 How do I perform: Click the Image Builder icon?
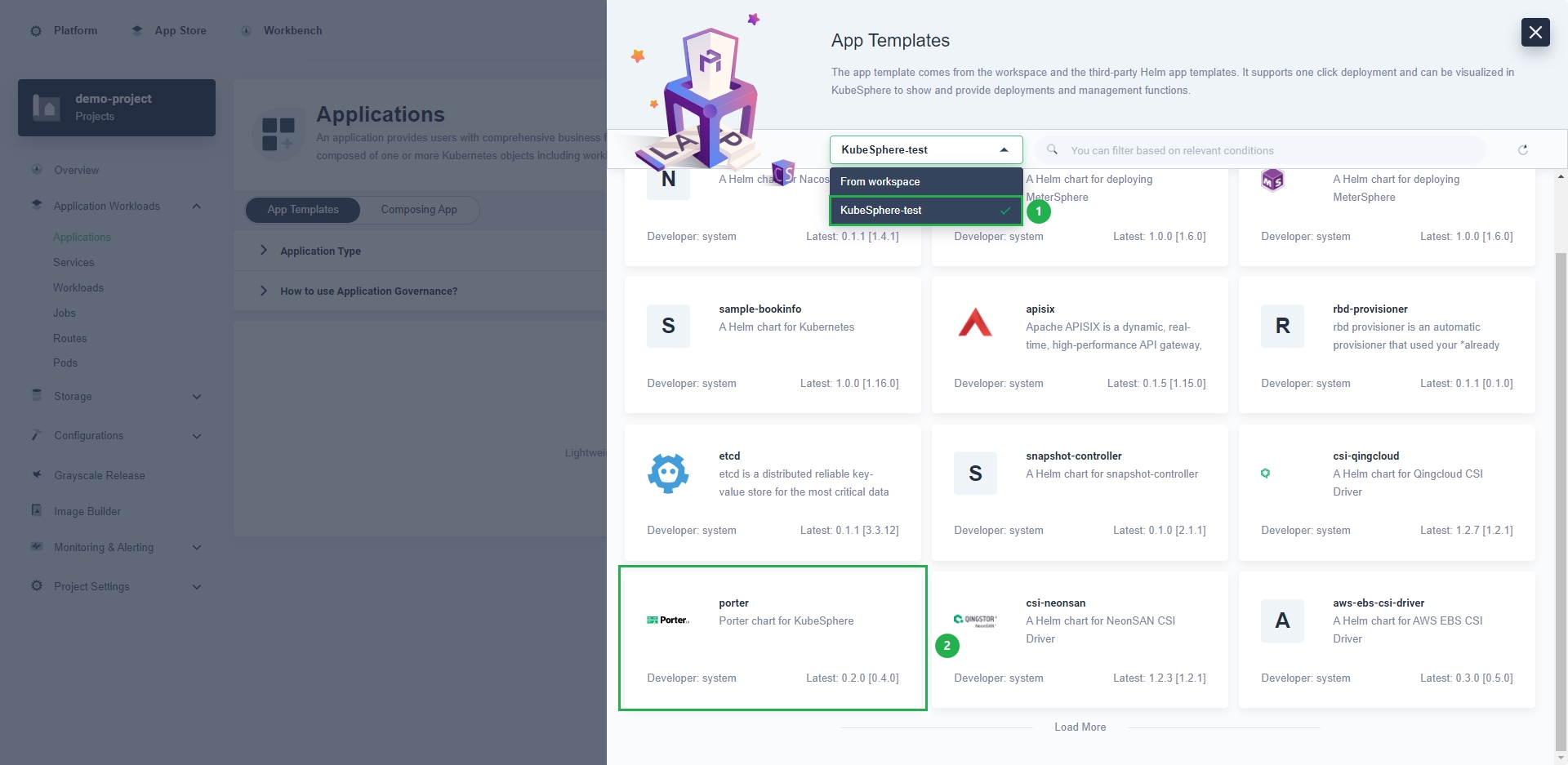37,510
